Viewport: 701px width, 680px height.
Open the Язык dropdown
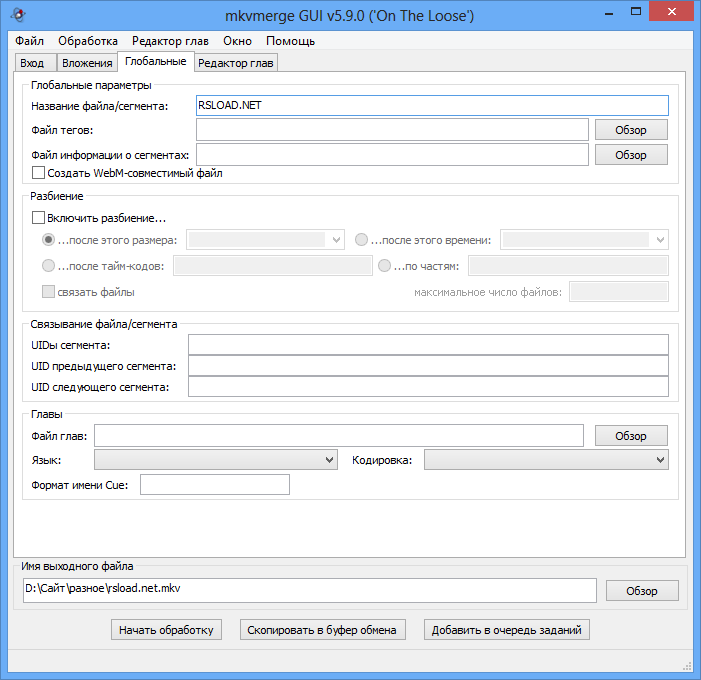(216, 460)
